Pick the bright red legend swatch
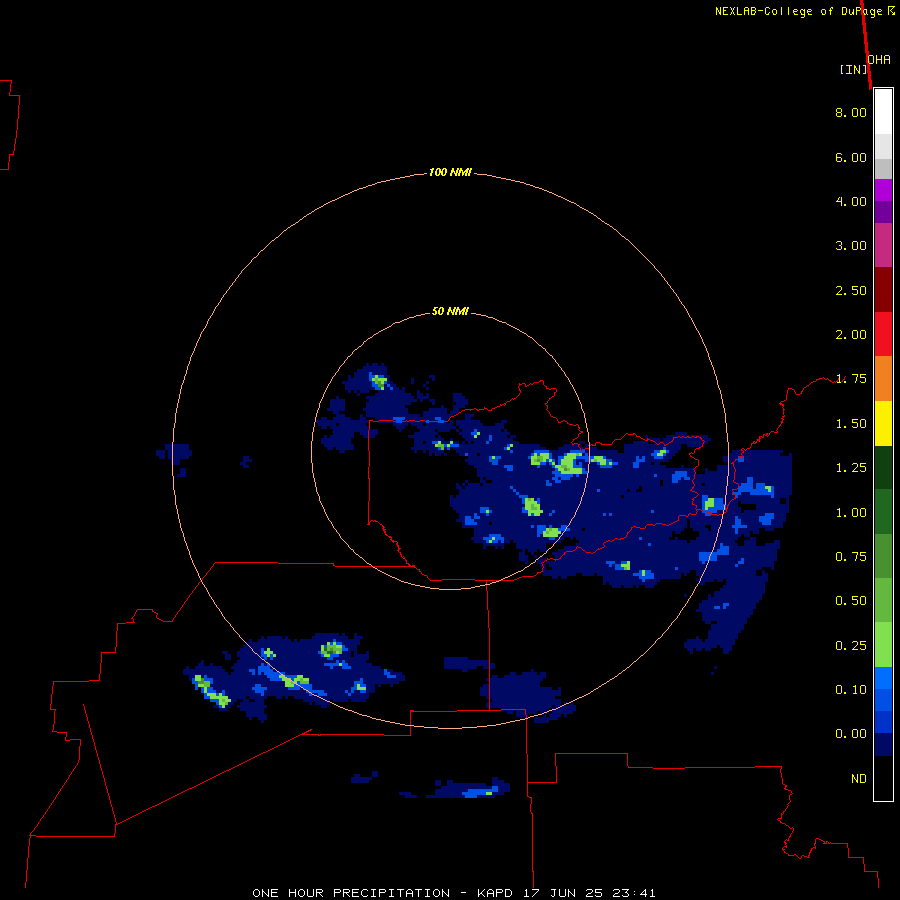The width and height of the screenshot is (900, 900). 883,334
